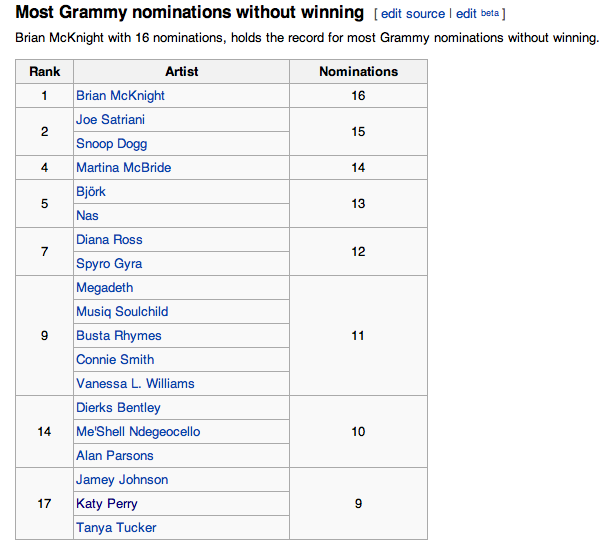
Task: Select the rank 5 cell
Action: pos(44,204)
